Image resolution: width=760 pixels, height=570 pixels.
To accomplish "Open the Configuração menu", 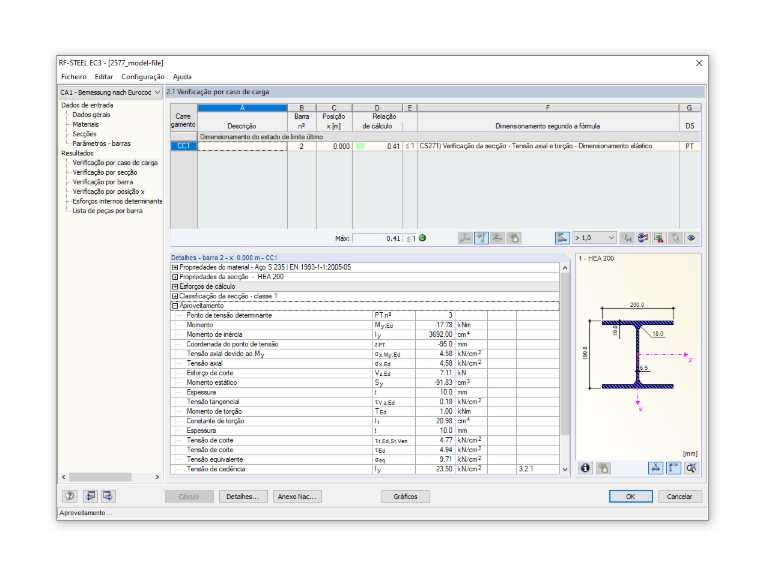I will coord(143,77).
